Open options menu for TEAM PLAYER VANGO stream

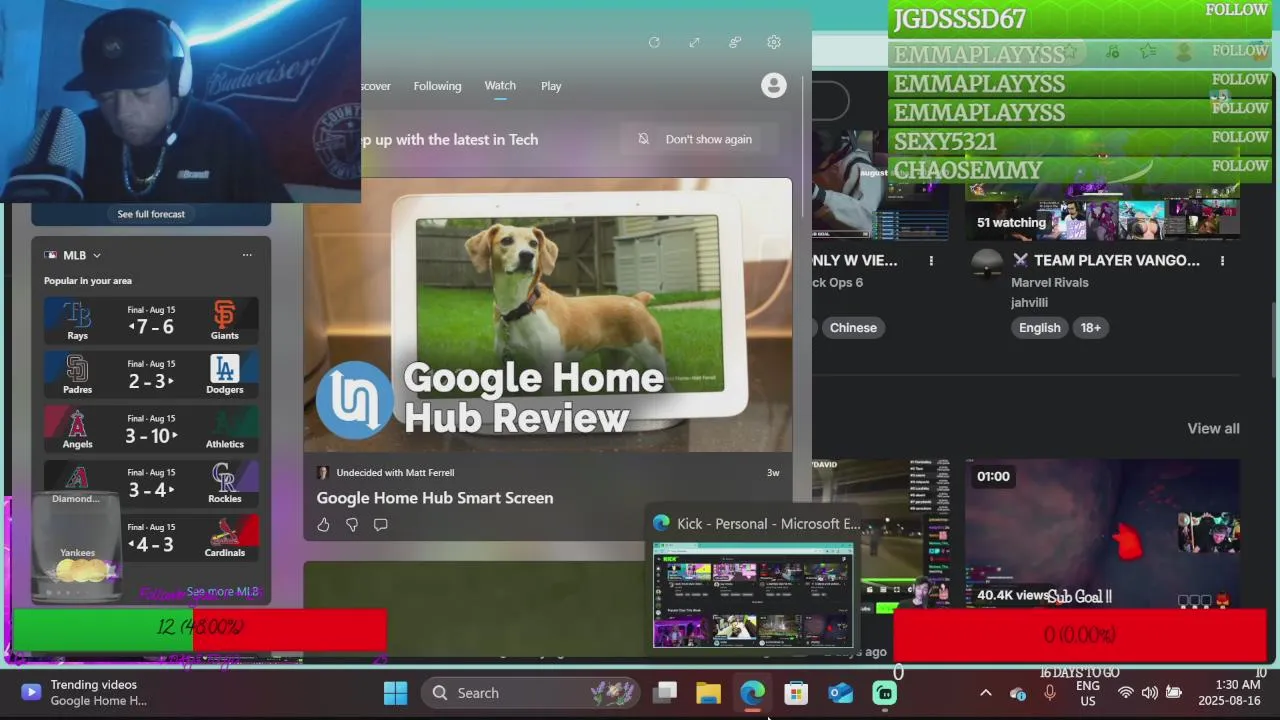pos(1222,260)
